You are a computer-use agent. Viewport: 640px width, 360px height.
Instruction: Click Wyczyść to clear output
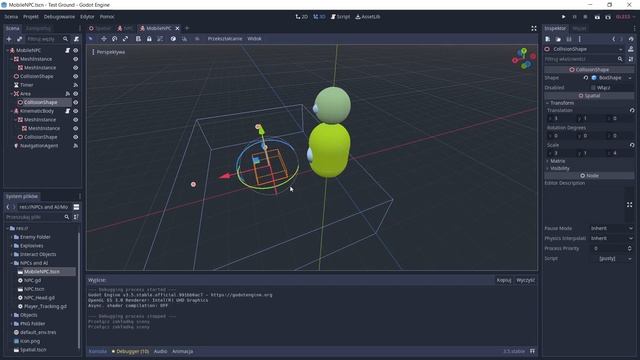tap(525, 280)
